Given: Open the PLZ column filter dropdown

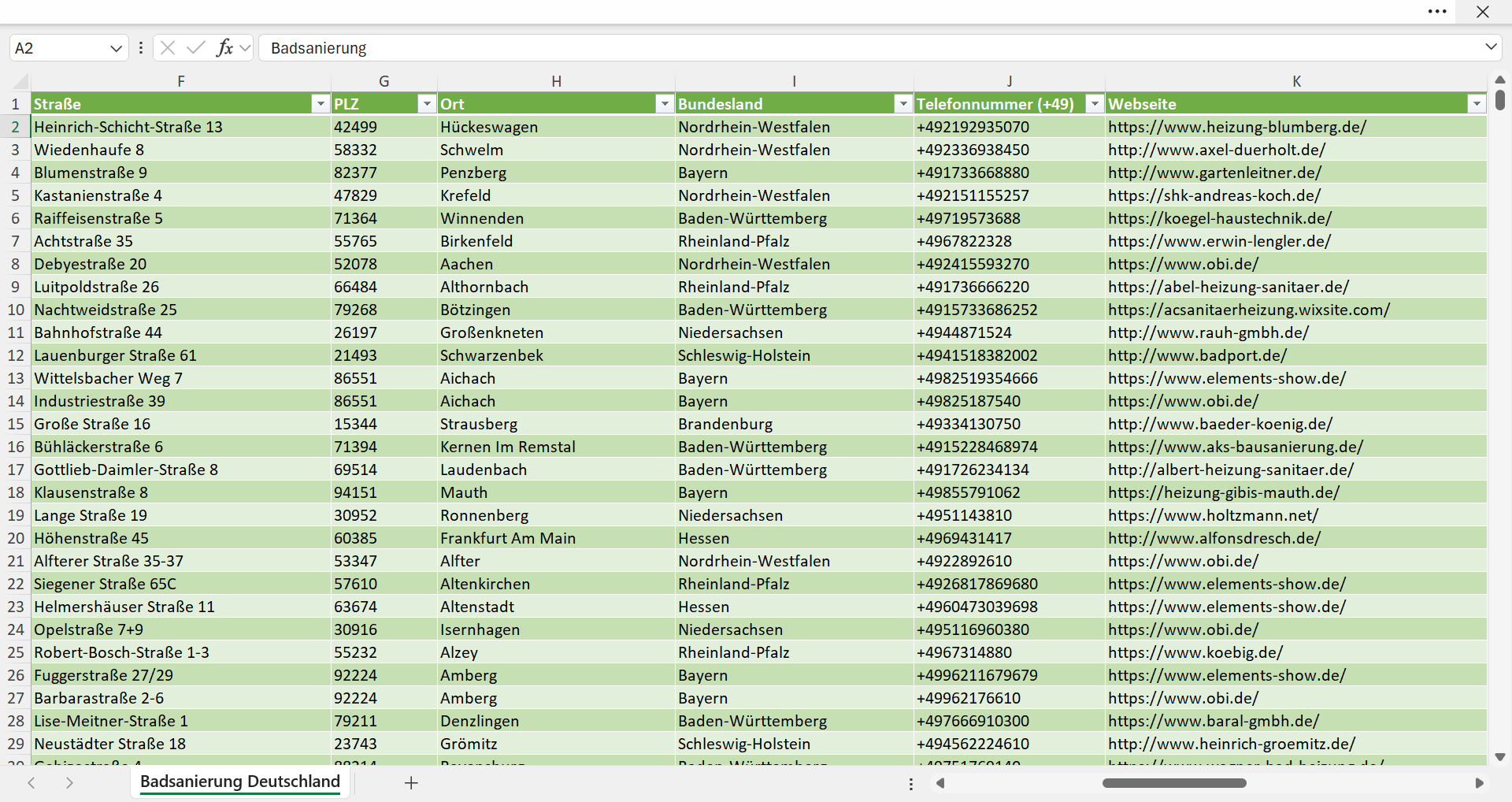Looking at the screenshot, I should [x=427, y=104].
